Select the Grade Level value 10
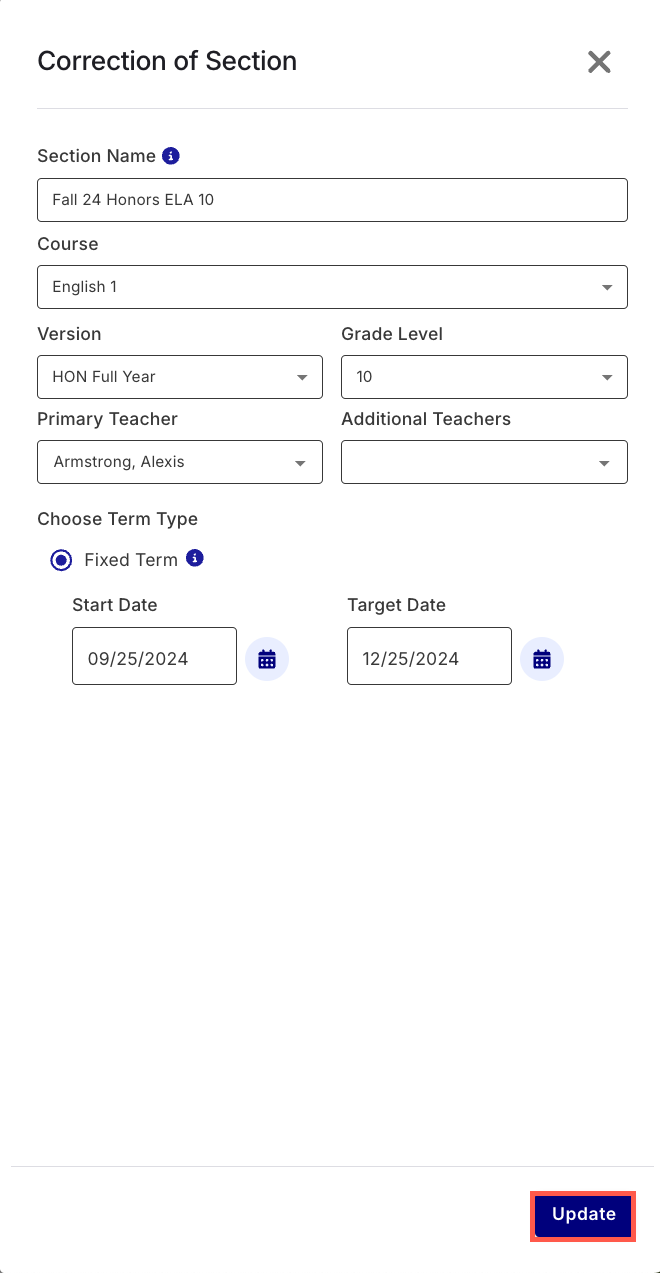The image size is (660, 1273). (484, 377)
